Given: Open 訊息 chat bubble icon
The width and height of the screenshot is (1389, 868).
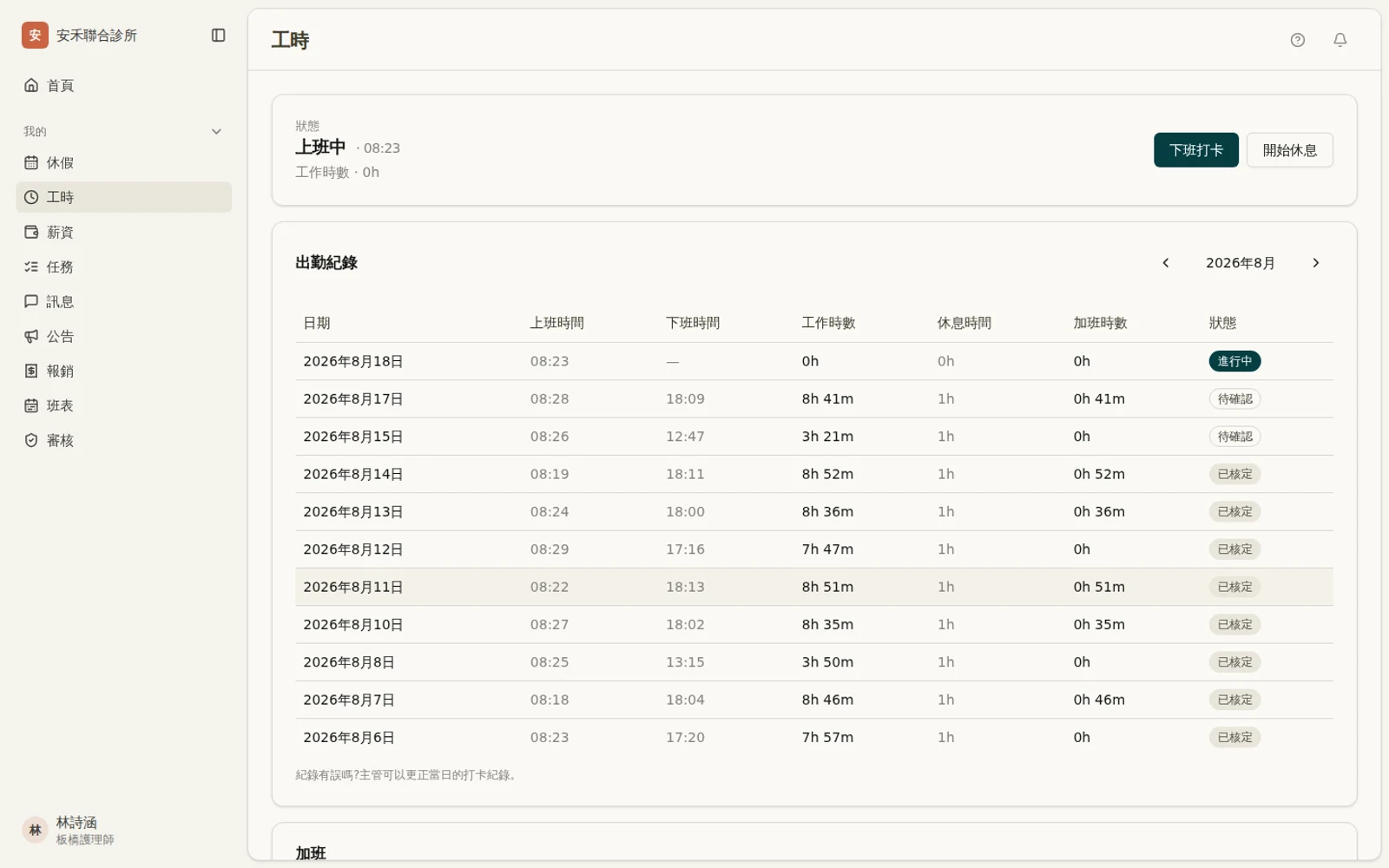Looking at the screenshot, I should (31, 301).
